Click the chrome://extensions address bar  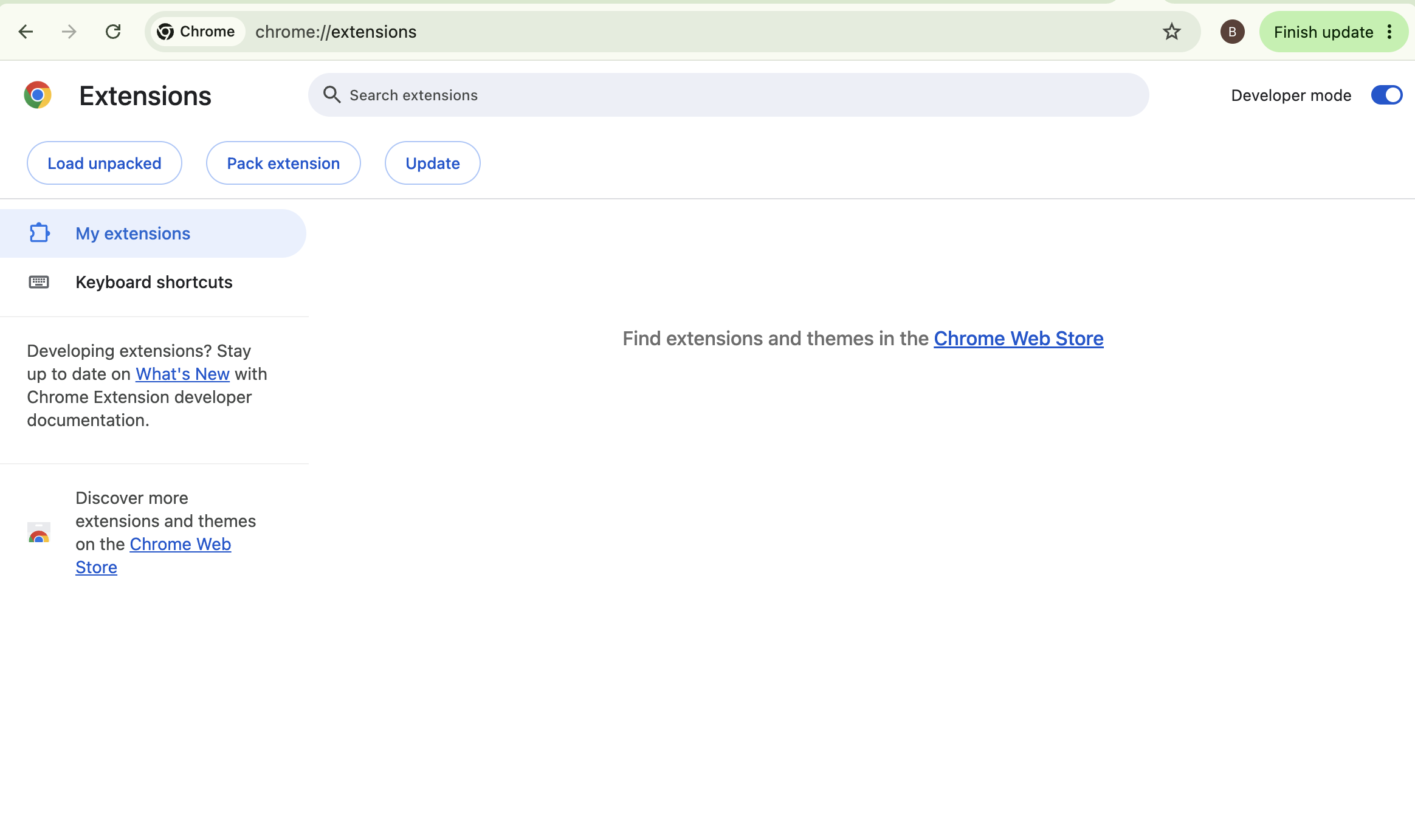tap(672, 32)
